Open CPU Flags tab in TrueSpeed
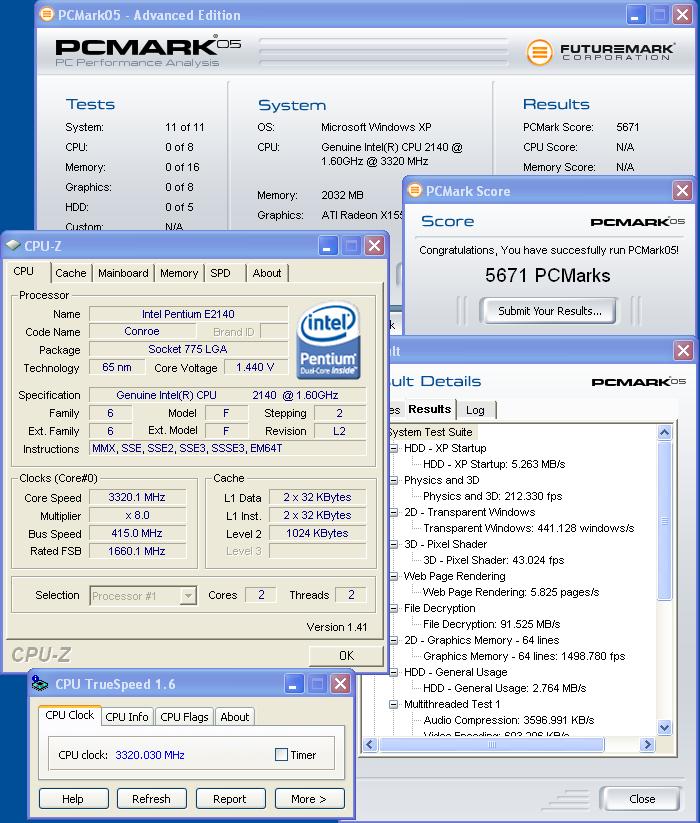Image resolution: width=700 pixels, height=823 pixels. click(x=184, y=716)
